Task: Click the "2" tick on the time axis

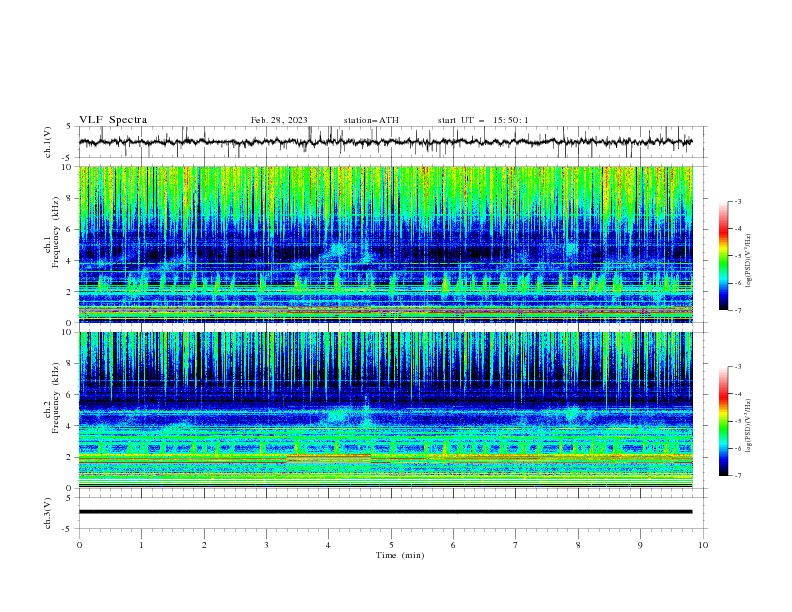Action: coord(204,545)
